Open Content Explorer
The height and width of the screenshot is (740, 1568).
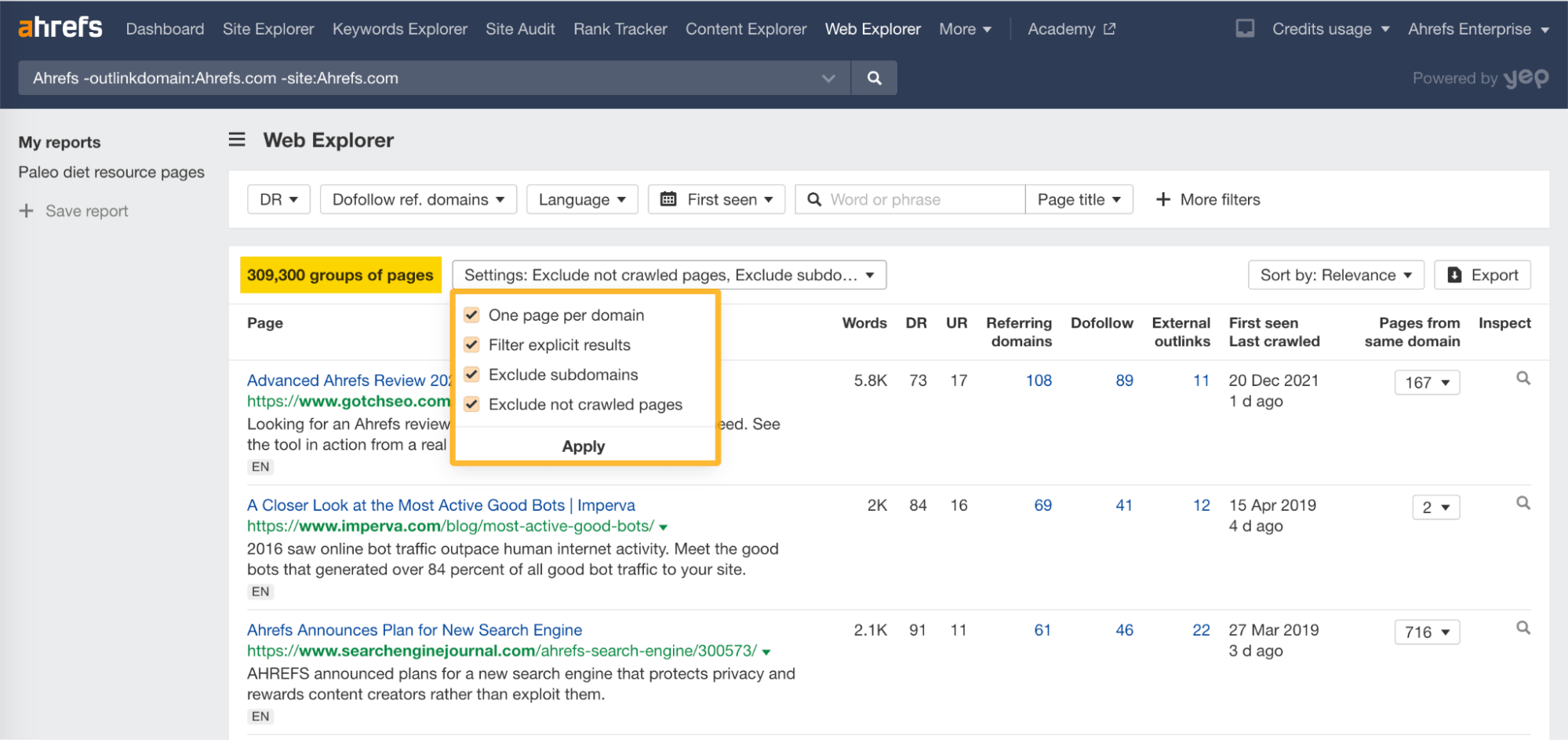coord(746,29)
